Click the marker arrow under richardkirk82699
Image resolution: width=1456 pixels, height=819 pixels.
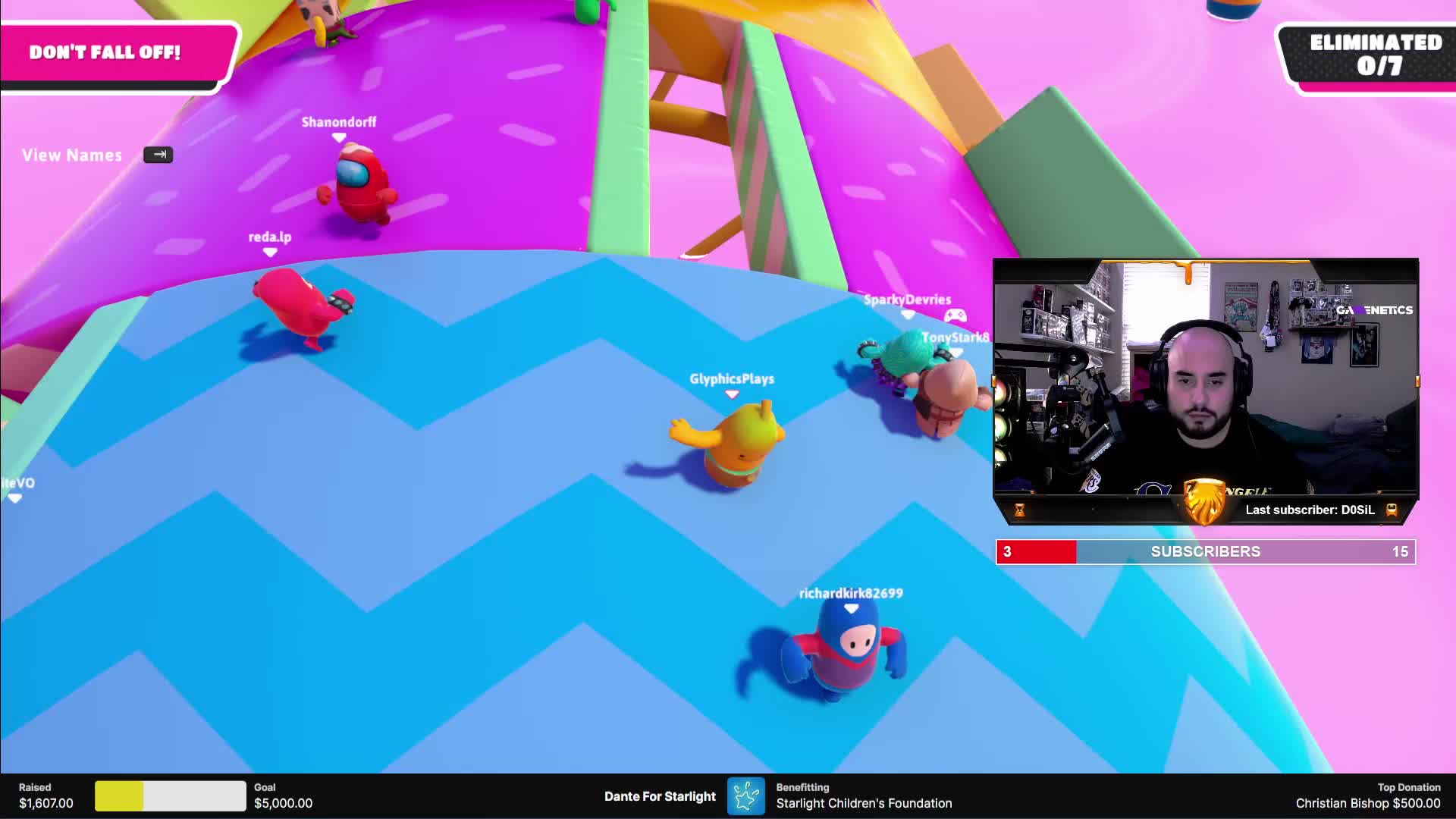[851, 609]
